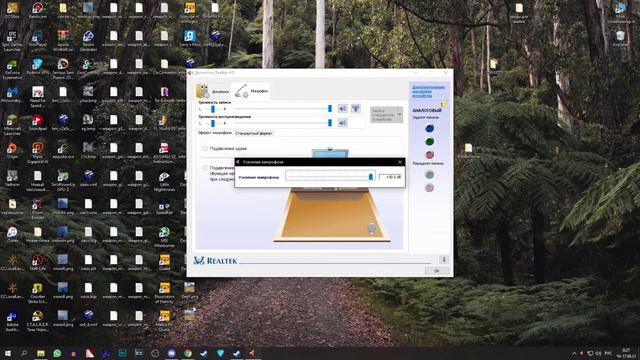
Task: Open the S.T.A.L.K.E.R. desktop shortcut
Action: [38, 321]
